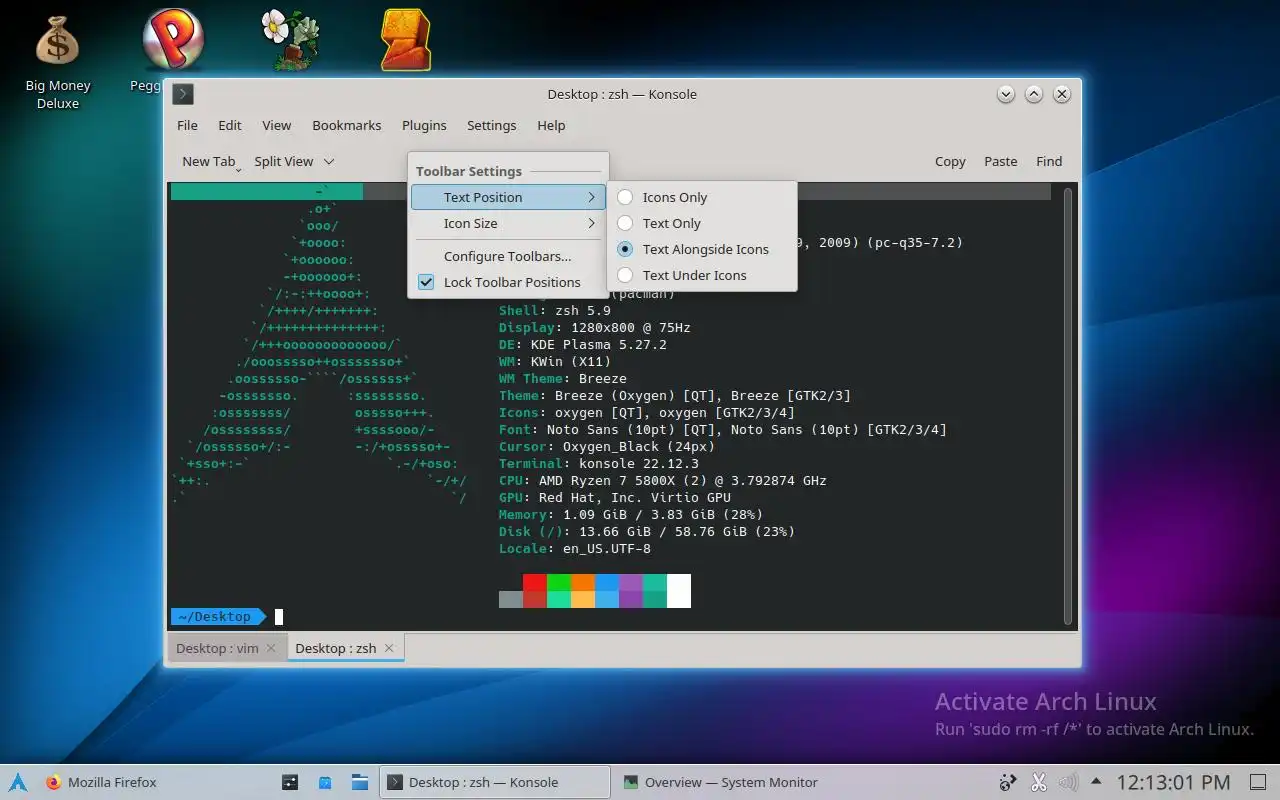Image resolution: width=1280 pixels, height=800 pixels.
Task: Click 'WM Theme: Breeze' line
Action: pyautogui.click(x=563, y=378)
